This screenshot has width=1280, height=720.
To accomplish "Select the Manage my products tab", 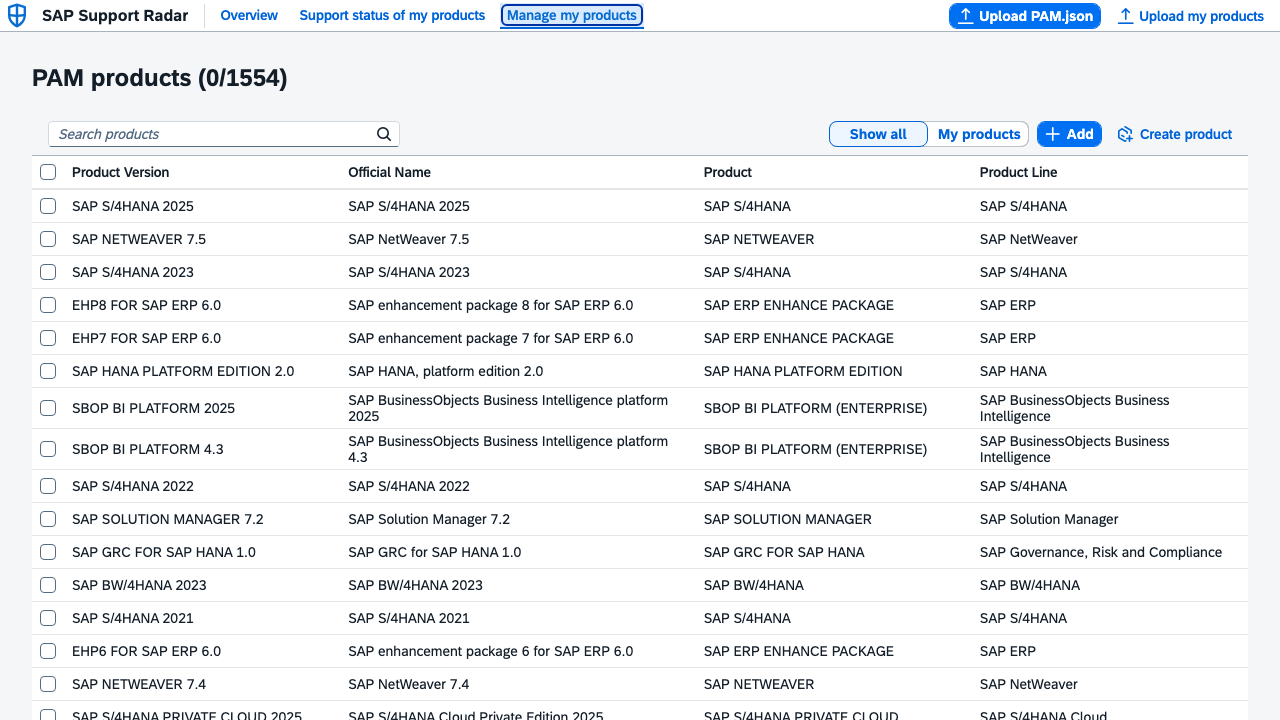I will (572, 16).
